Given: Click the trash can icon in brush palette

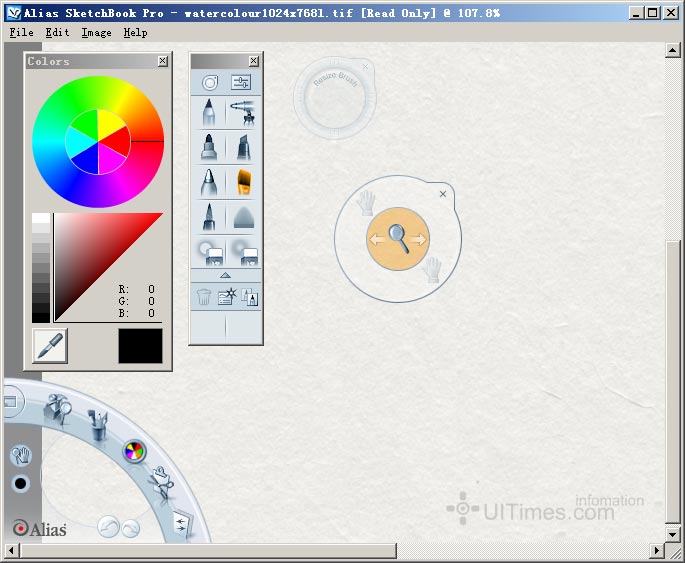Looking at the screenshot, I should coord(204,297).
